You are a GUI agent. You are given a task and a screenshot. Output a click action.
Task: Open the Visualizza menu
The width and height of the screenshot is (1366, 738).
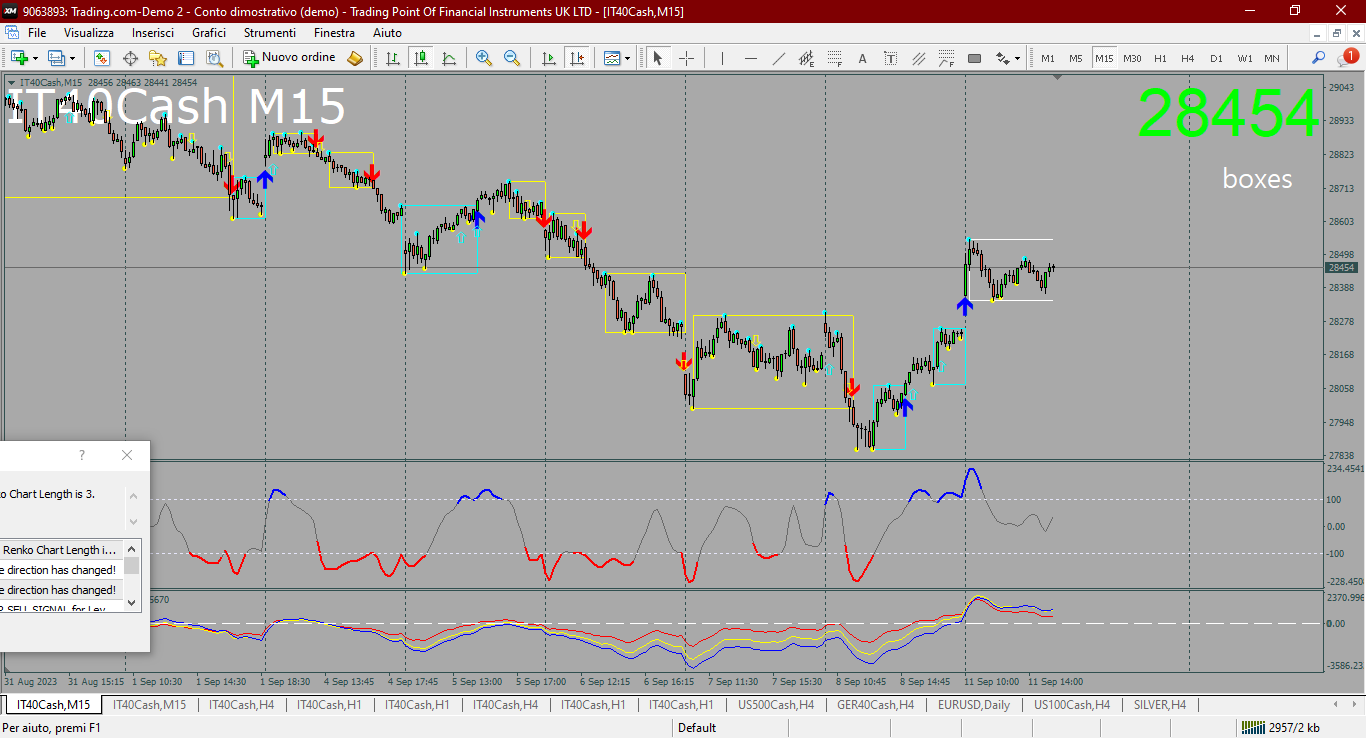pyautogui.click(x=89, y=33)
